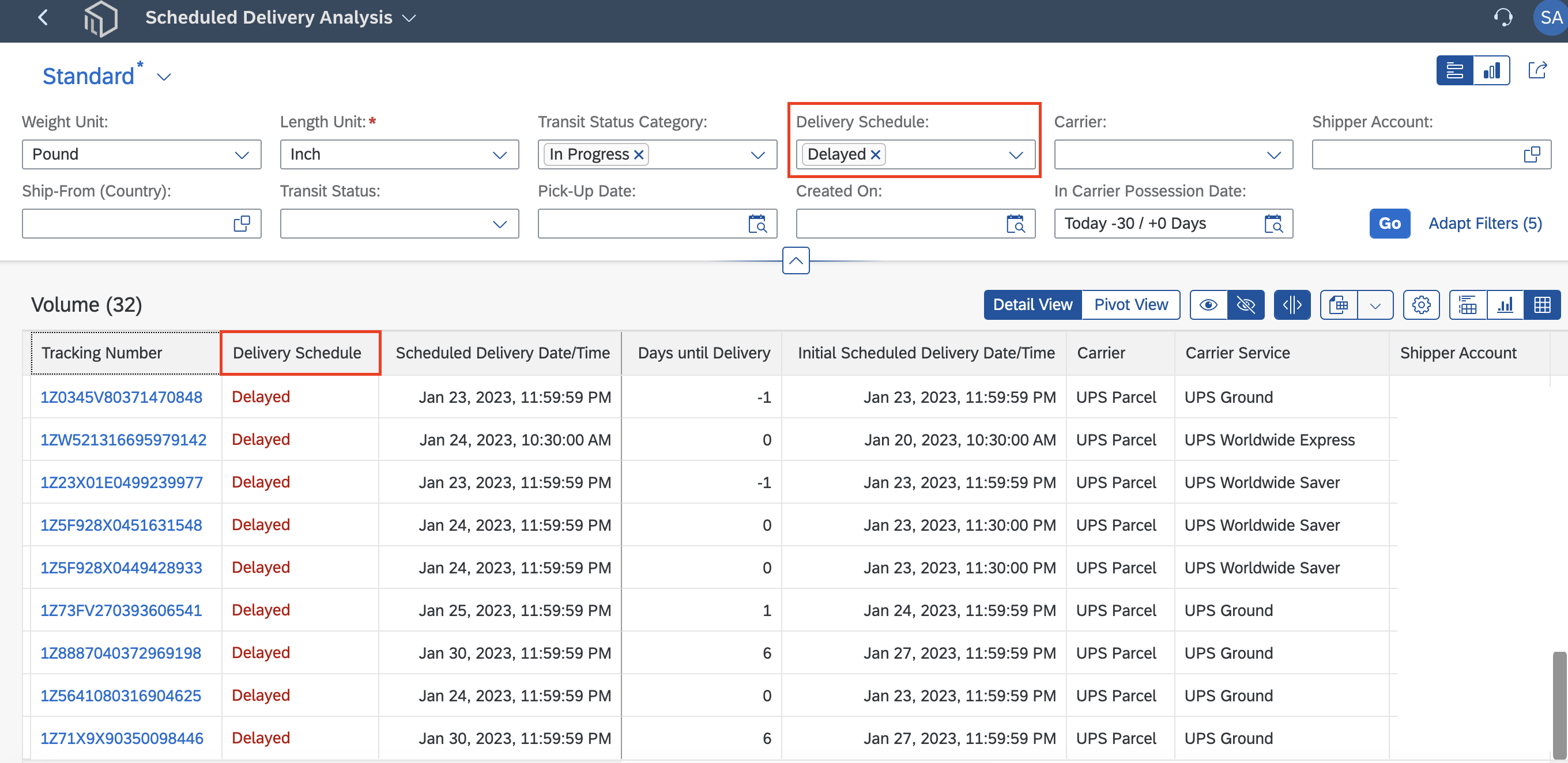Open the Transit Status dropdown

point(500,224)
